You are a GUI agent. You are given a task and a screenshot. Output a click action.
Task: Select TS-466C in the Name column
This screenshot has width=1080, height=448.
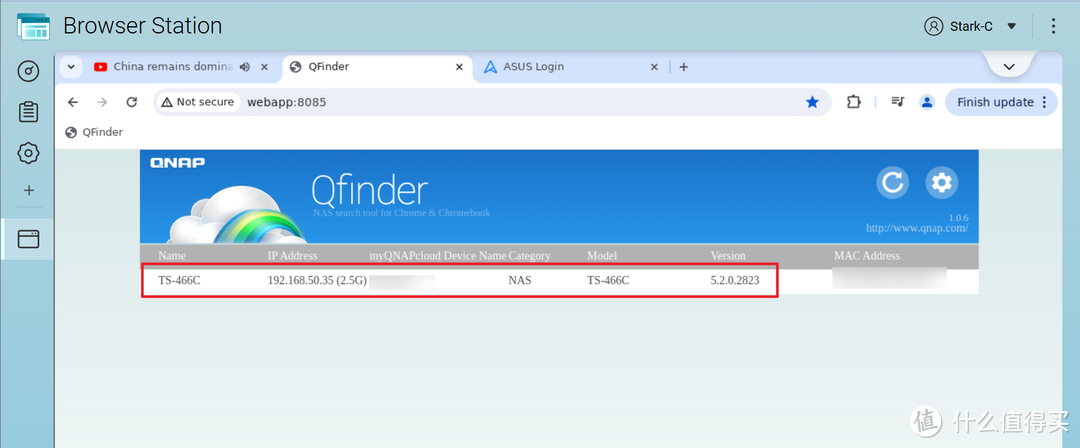click(179, 281)
